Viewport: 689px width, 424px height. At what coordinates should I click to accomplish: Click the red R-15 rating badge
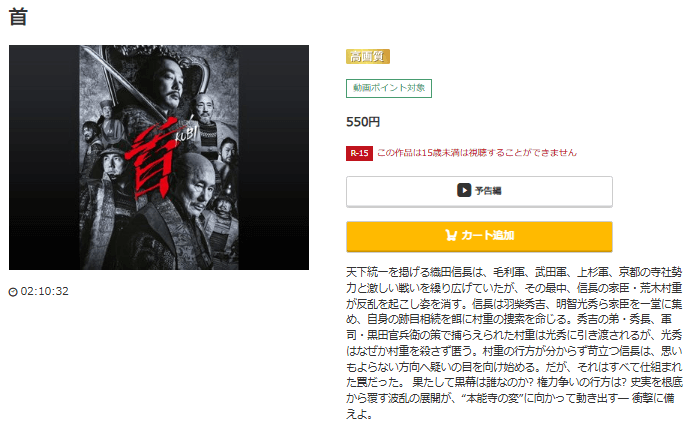pos(359,153)
